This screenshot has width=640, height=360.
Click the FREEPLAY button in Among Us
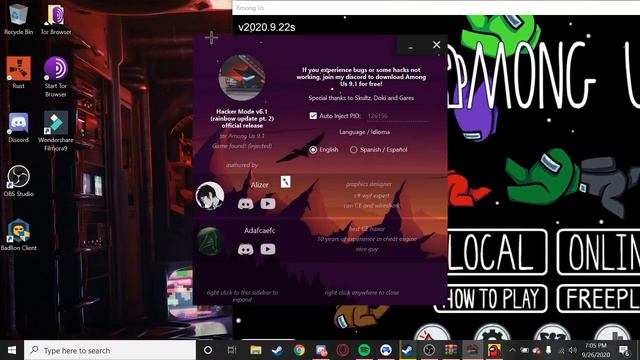598,298
